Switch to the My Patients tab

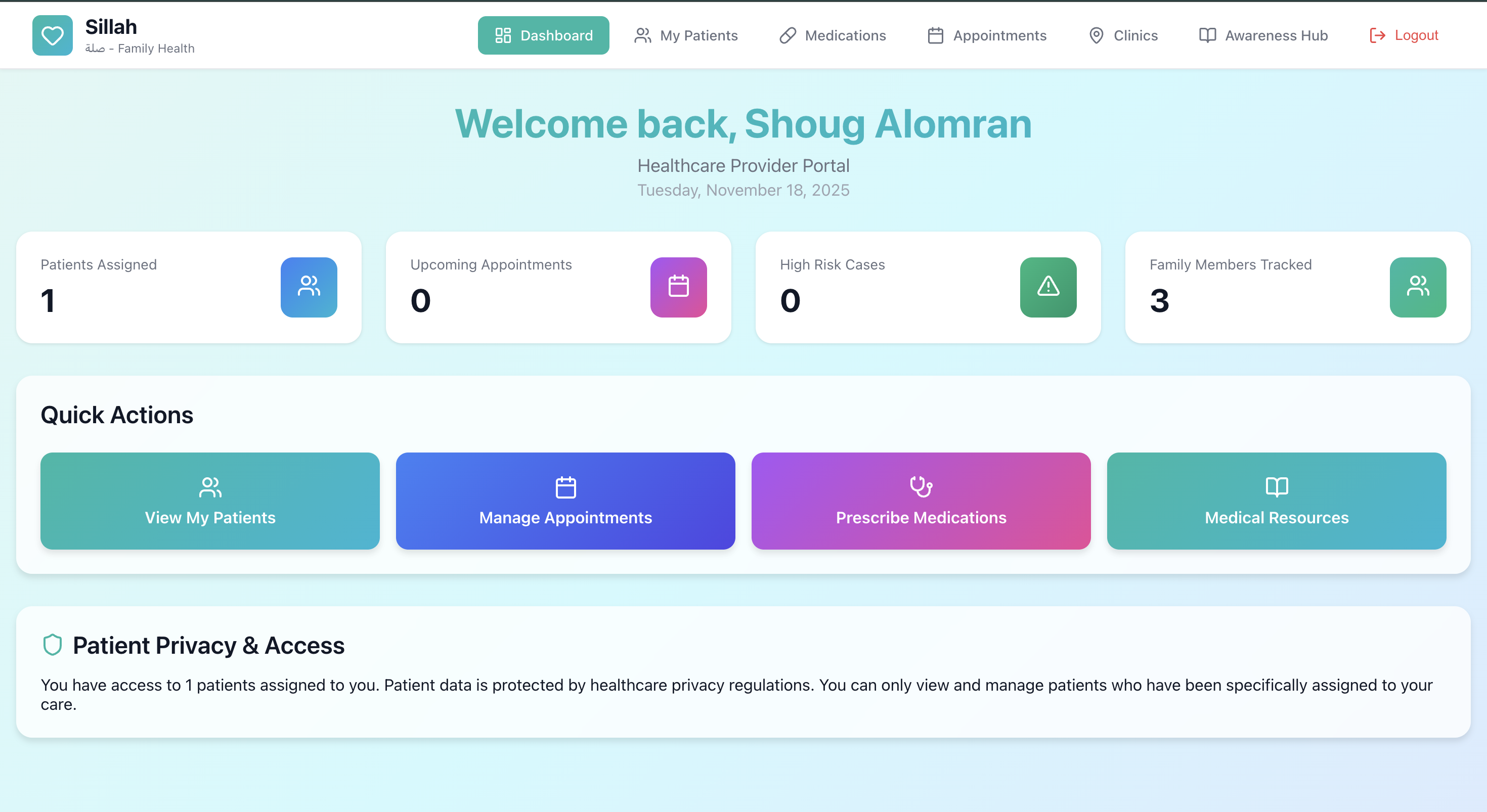(686, 35)
